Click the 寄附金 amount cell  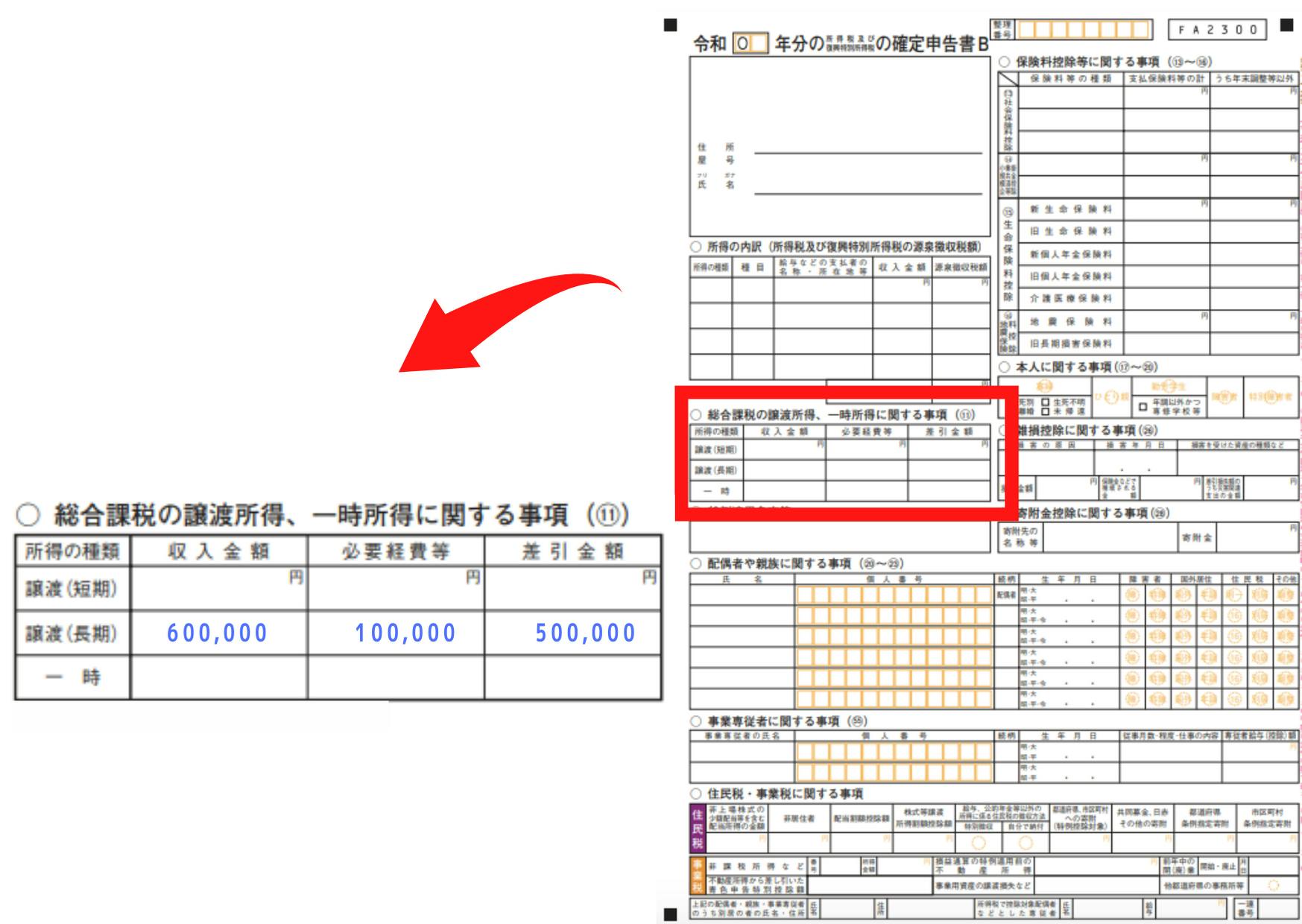(1257, 537)
